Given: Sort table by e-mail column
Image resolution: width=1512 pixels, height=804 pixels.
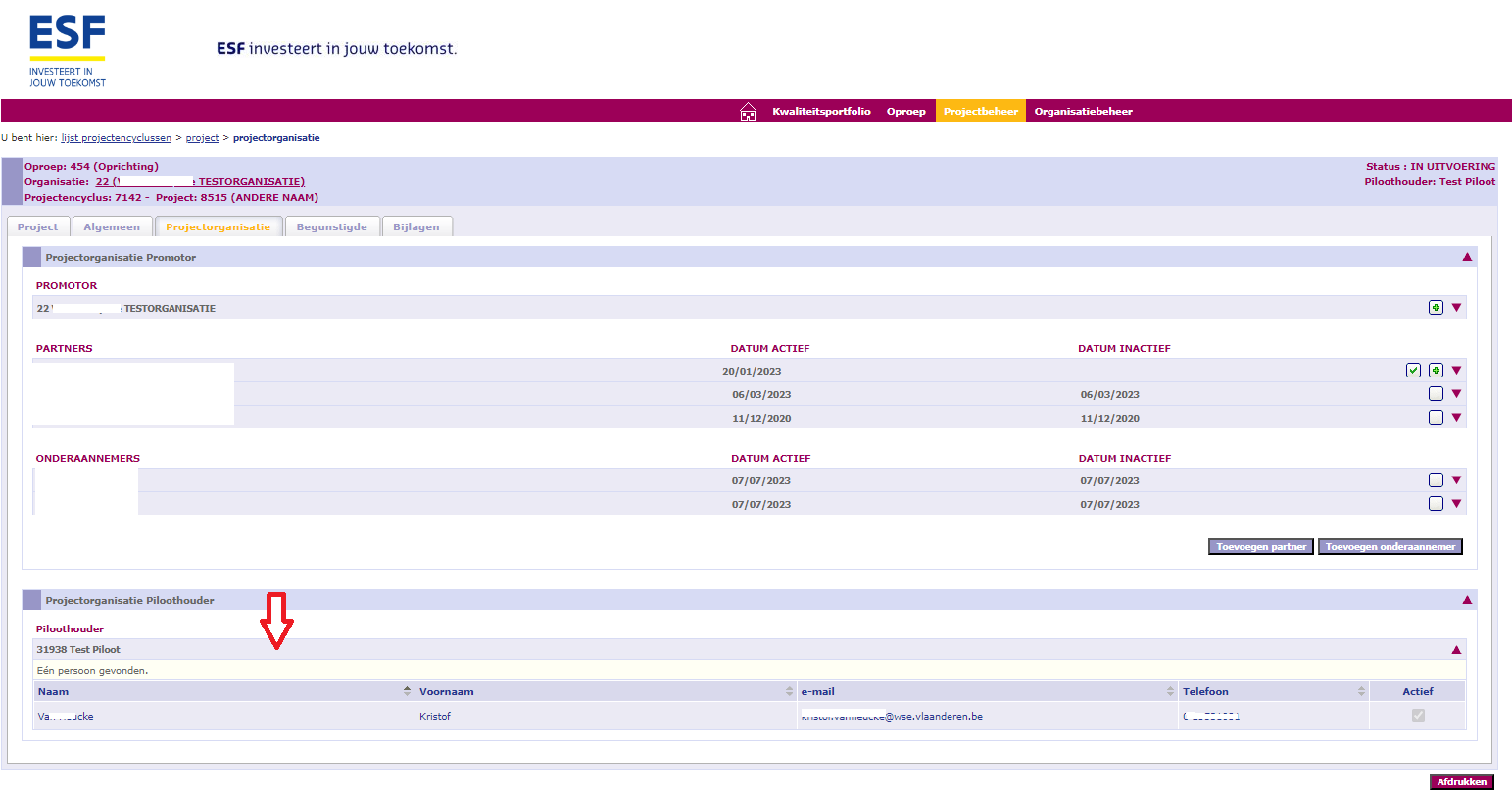Looking at the screenshot, I should tap(988, 692).
